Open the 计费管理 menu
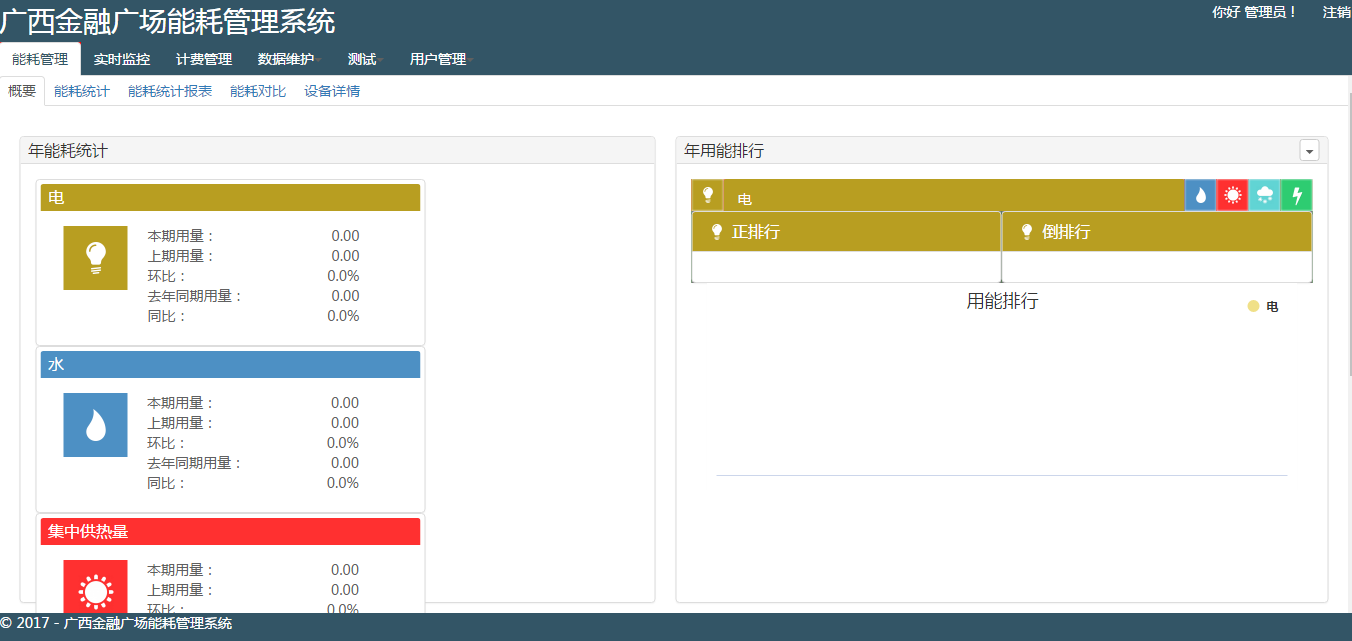This screenshot has width=1352, height=641. pos(204,59)
